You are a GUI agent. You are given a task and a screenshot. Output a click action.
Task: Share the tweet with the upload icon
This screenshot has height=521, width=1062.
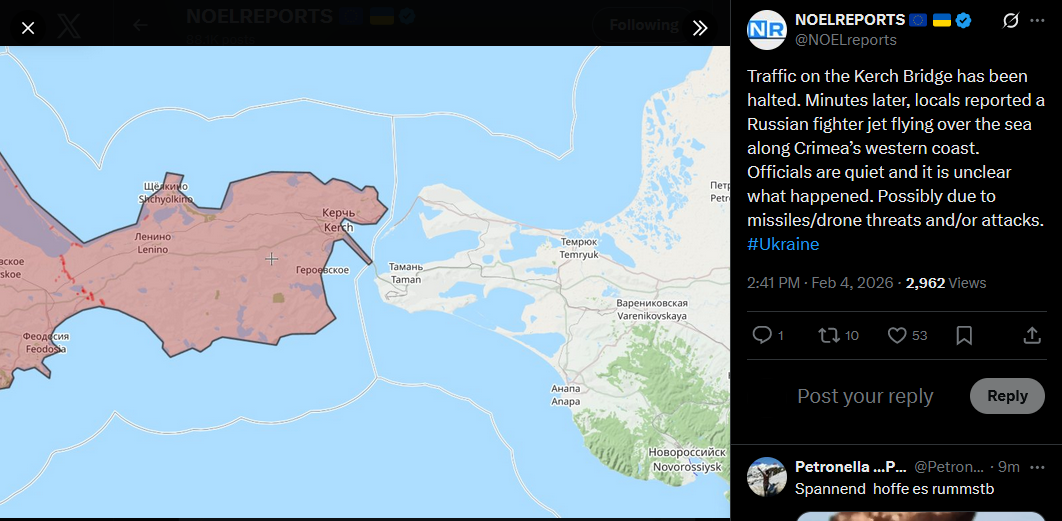[1032, 335]
